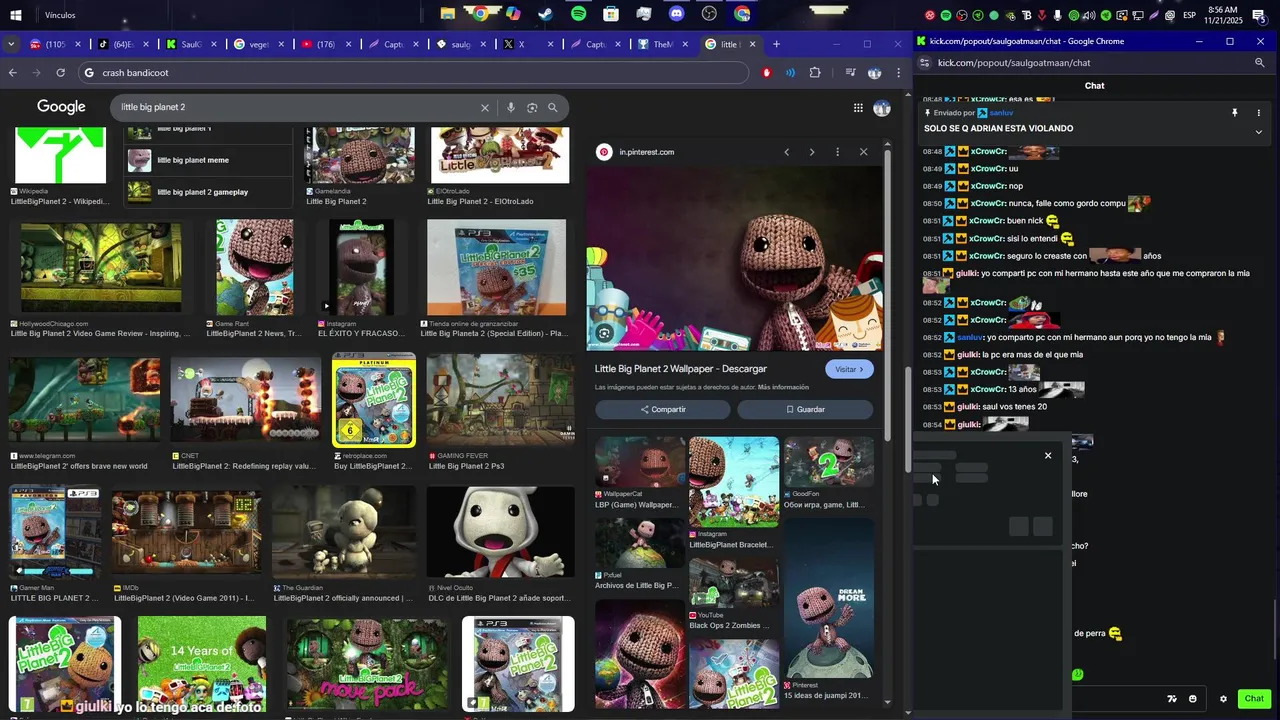The height and width of the screenshot is (720, 1280).
Task: Click the Visitar button
Action: tap(850, 369)
